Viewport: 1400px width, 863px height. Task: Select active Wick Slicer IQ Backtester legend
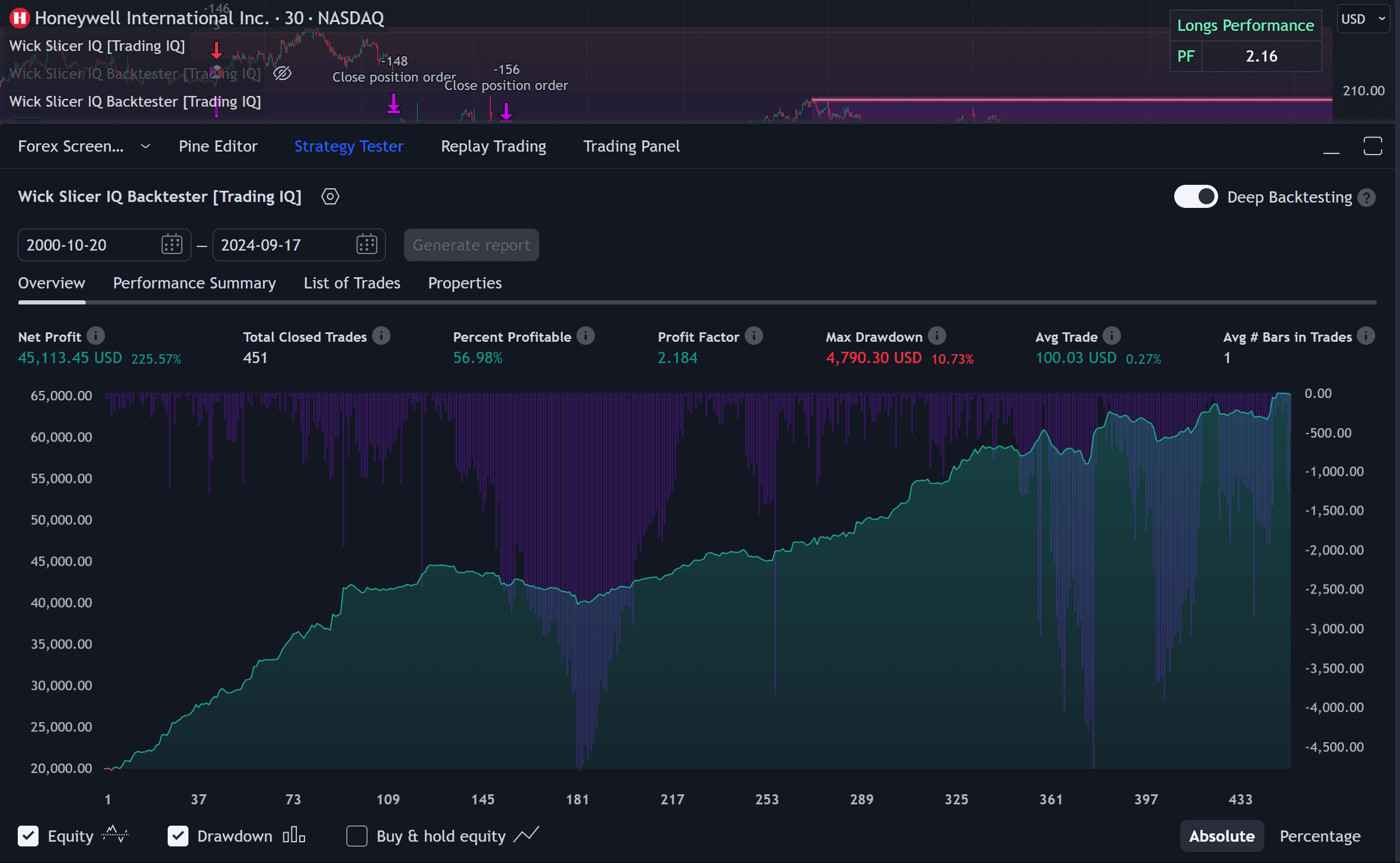(135, 101)
